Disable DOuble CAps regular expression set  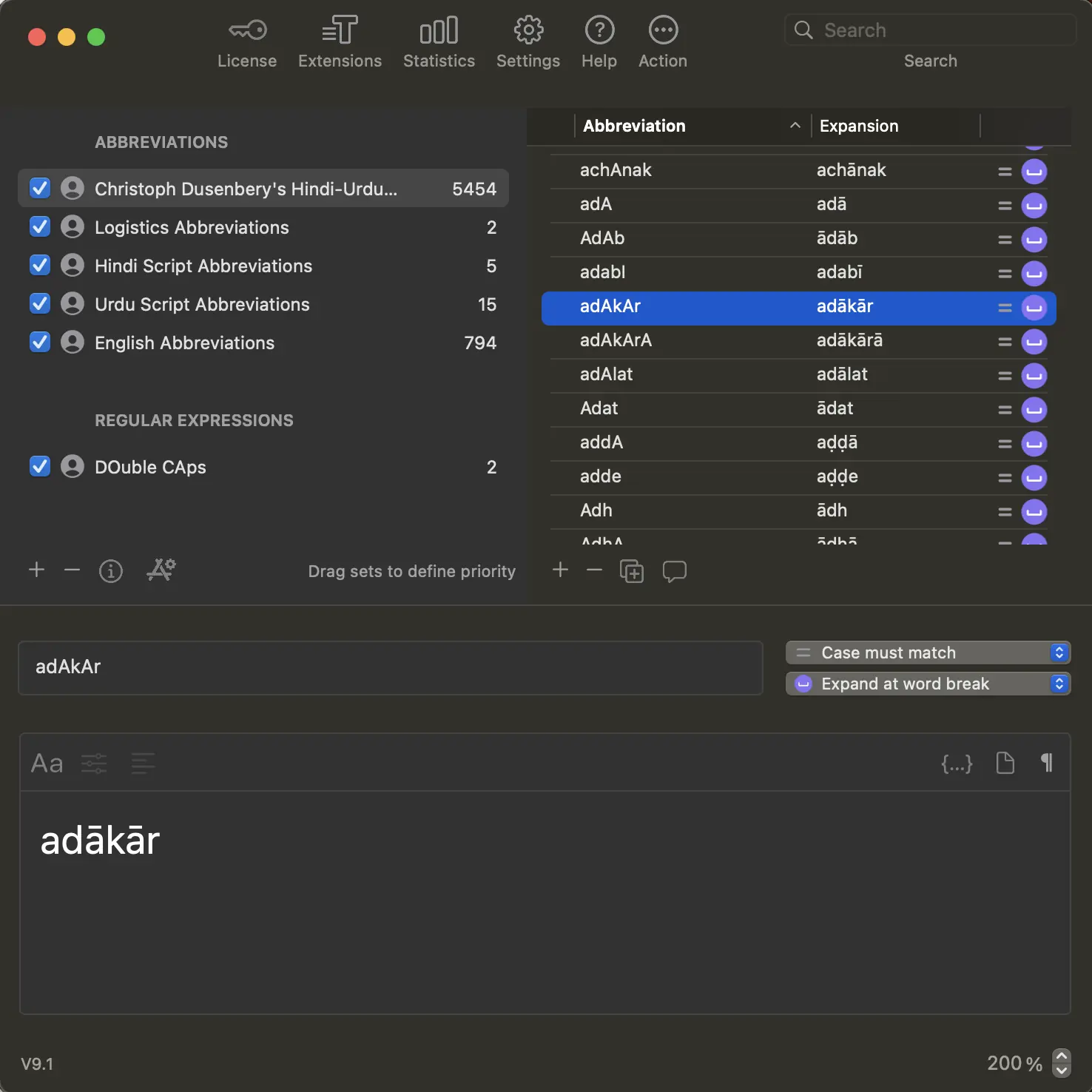[x=40, y=467]
